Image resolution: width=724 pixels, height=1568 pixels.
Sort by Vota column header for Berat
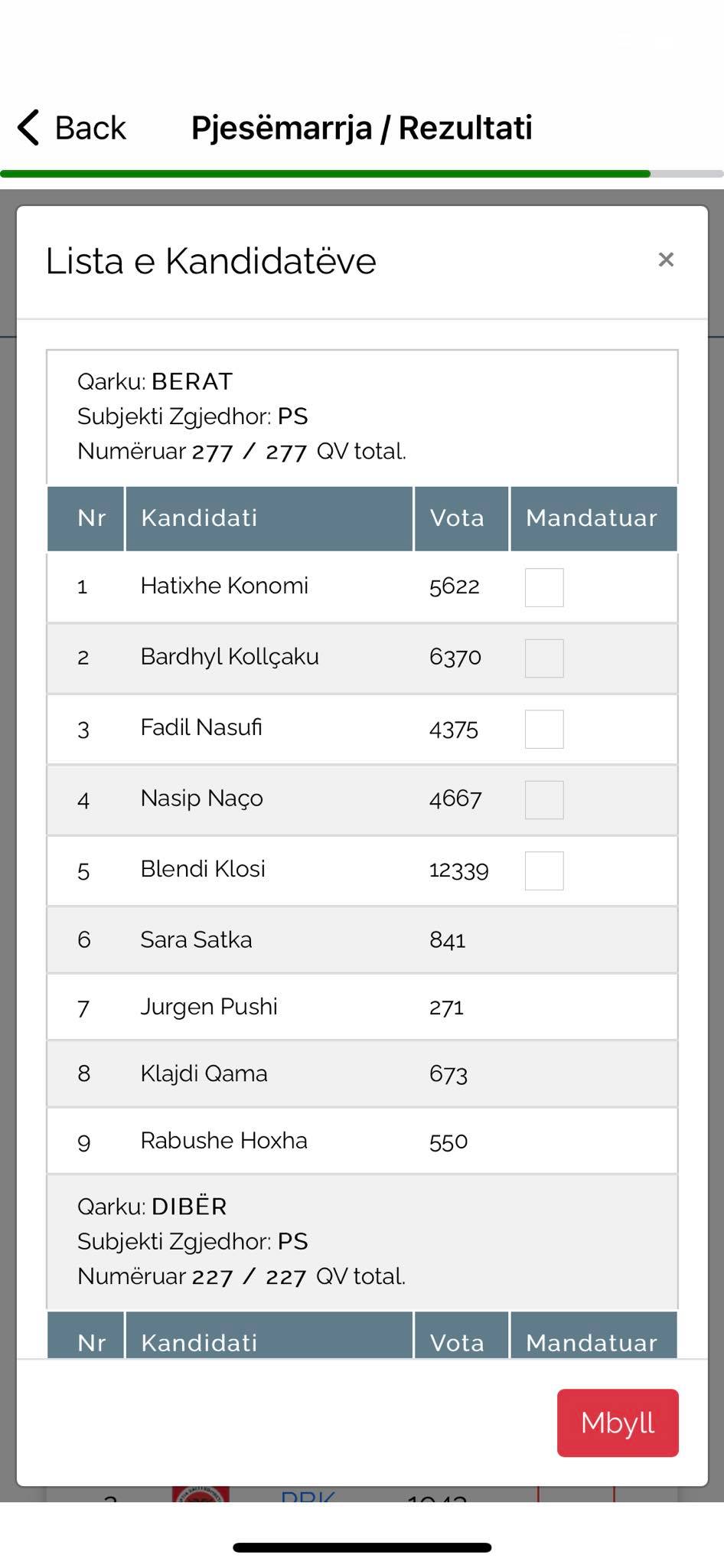click(x=457, y=518)
